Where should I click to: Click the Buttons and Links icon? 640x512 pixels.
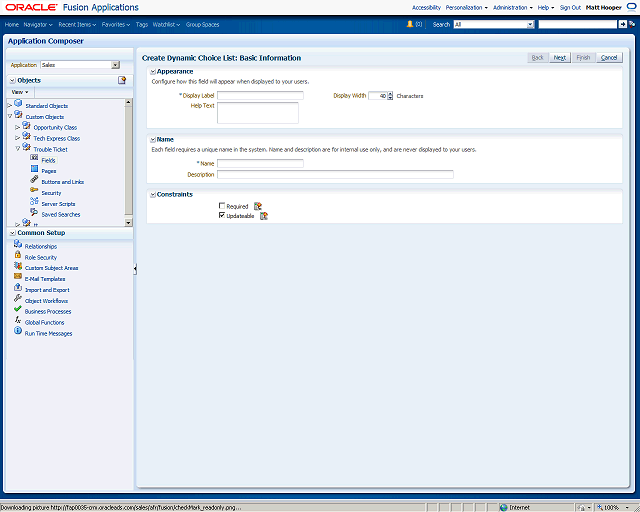[x=34, y=179]
